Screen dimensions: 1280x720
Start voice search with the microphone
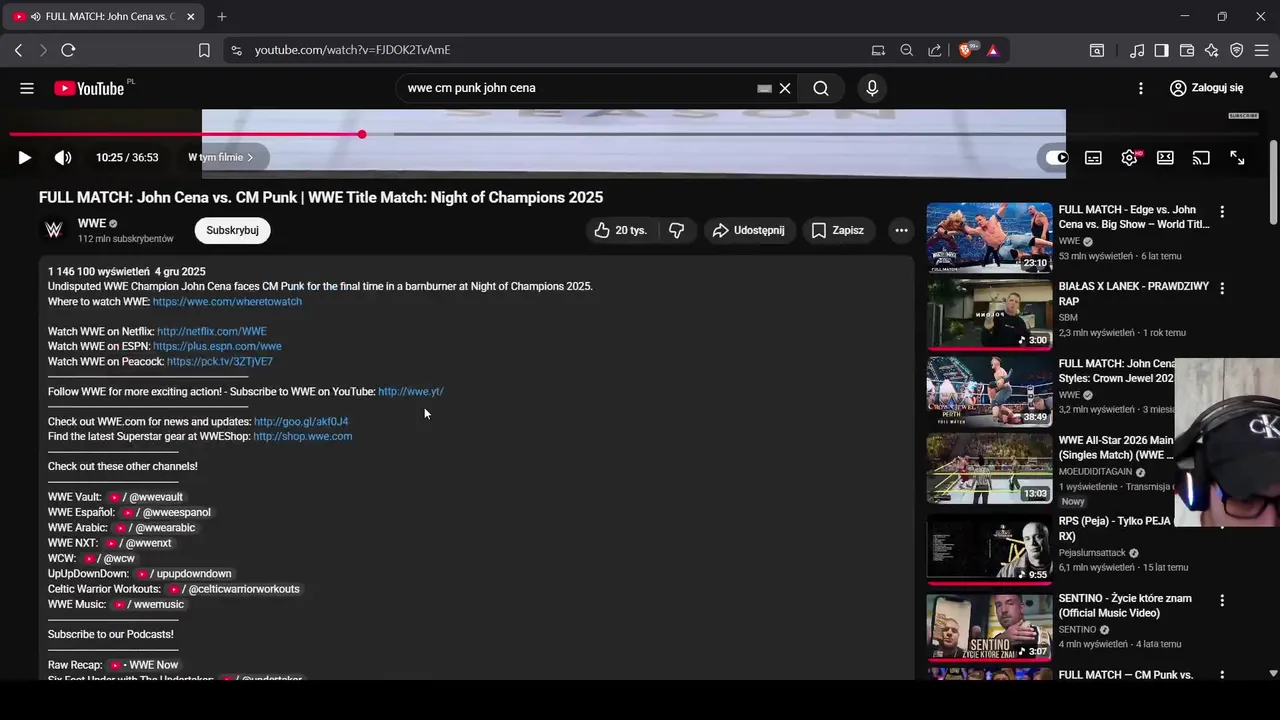[x=872, y=88]
